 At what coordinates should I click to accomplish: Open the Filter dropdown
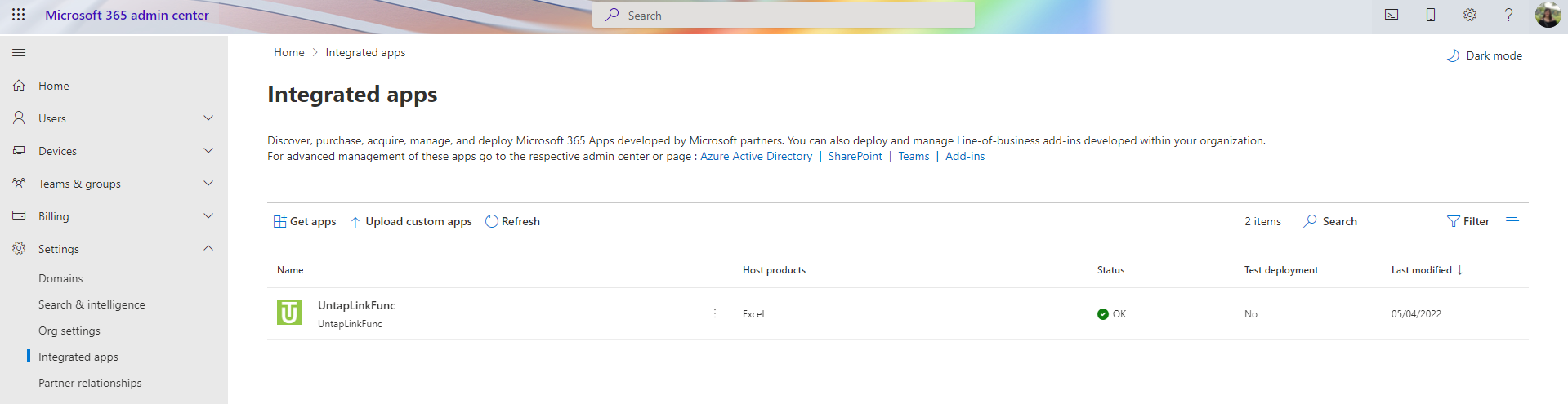tap(1468, 221)
